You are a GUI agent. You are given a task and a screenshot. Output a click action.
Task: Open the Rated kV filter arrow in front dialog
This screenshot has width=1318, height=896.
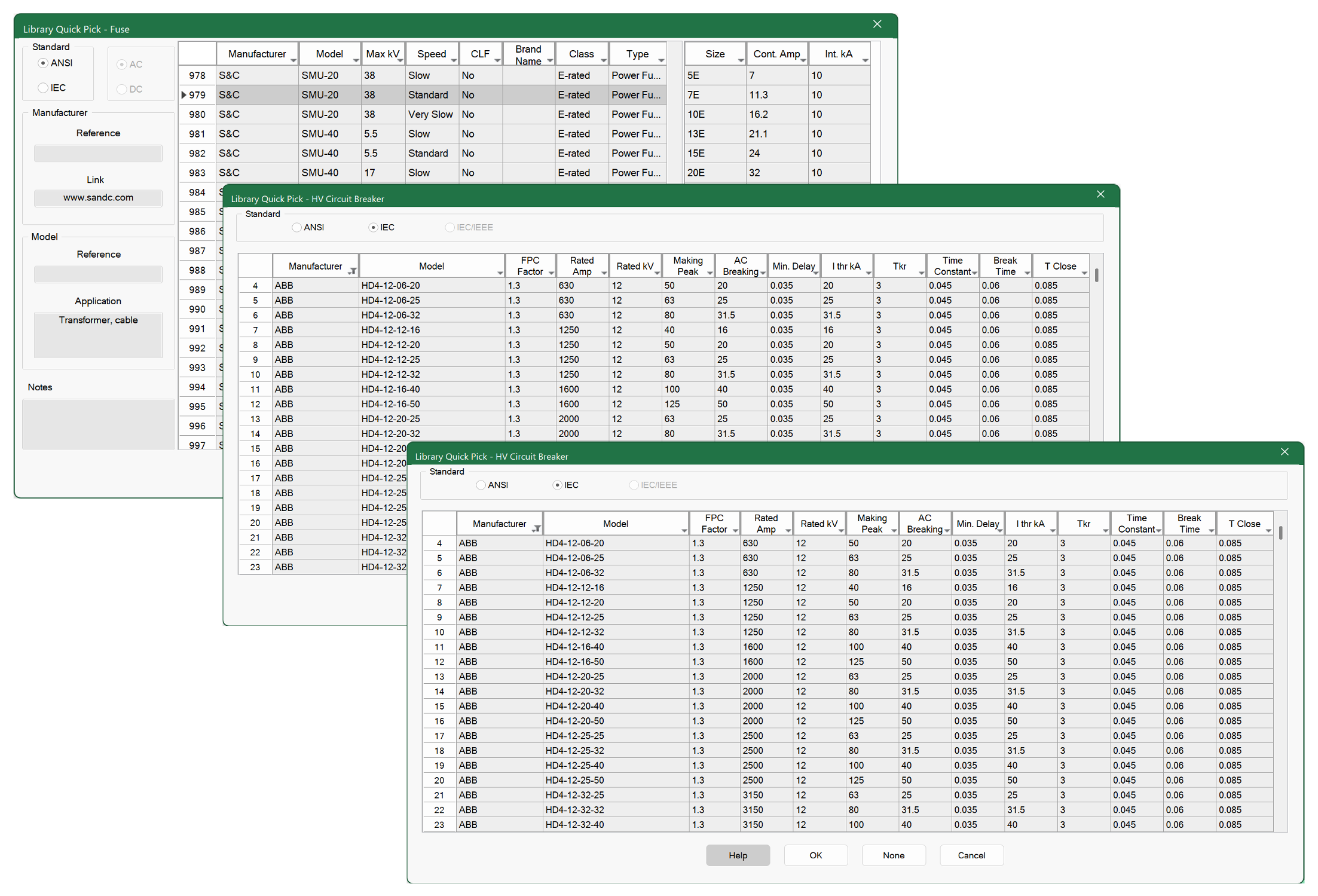[x=841, y=530]
